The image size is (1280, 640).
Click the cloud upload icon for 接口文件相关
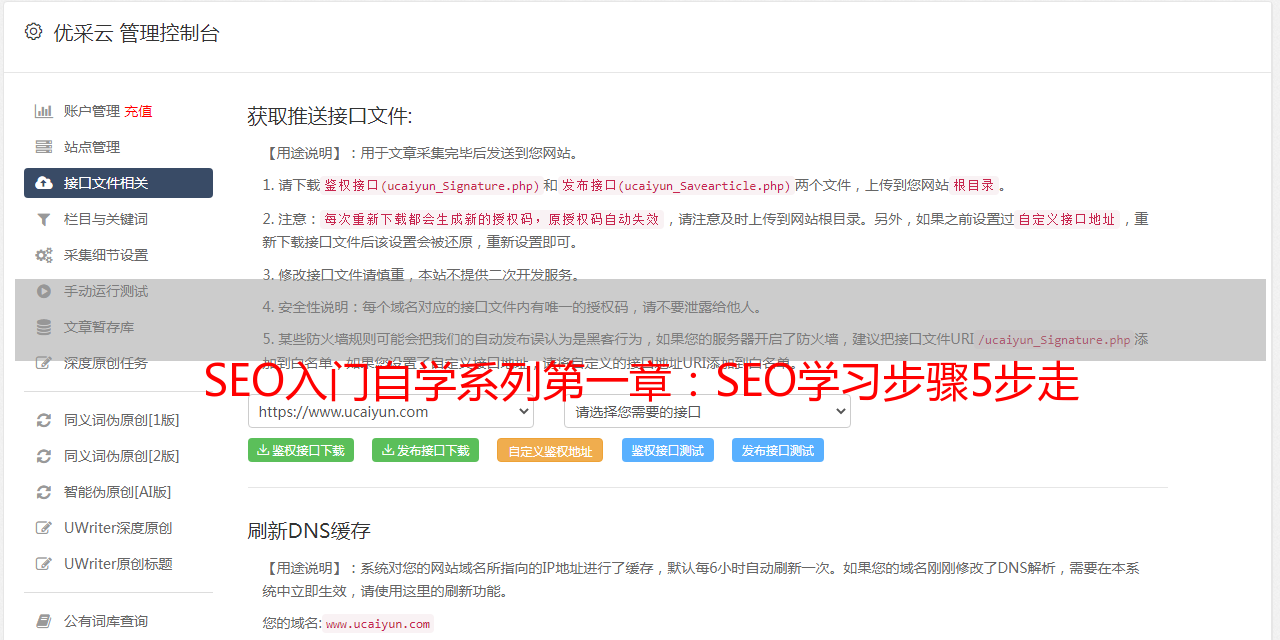(44, 183)
